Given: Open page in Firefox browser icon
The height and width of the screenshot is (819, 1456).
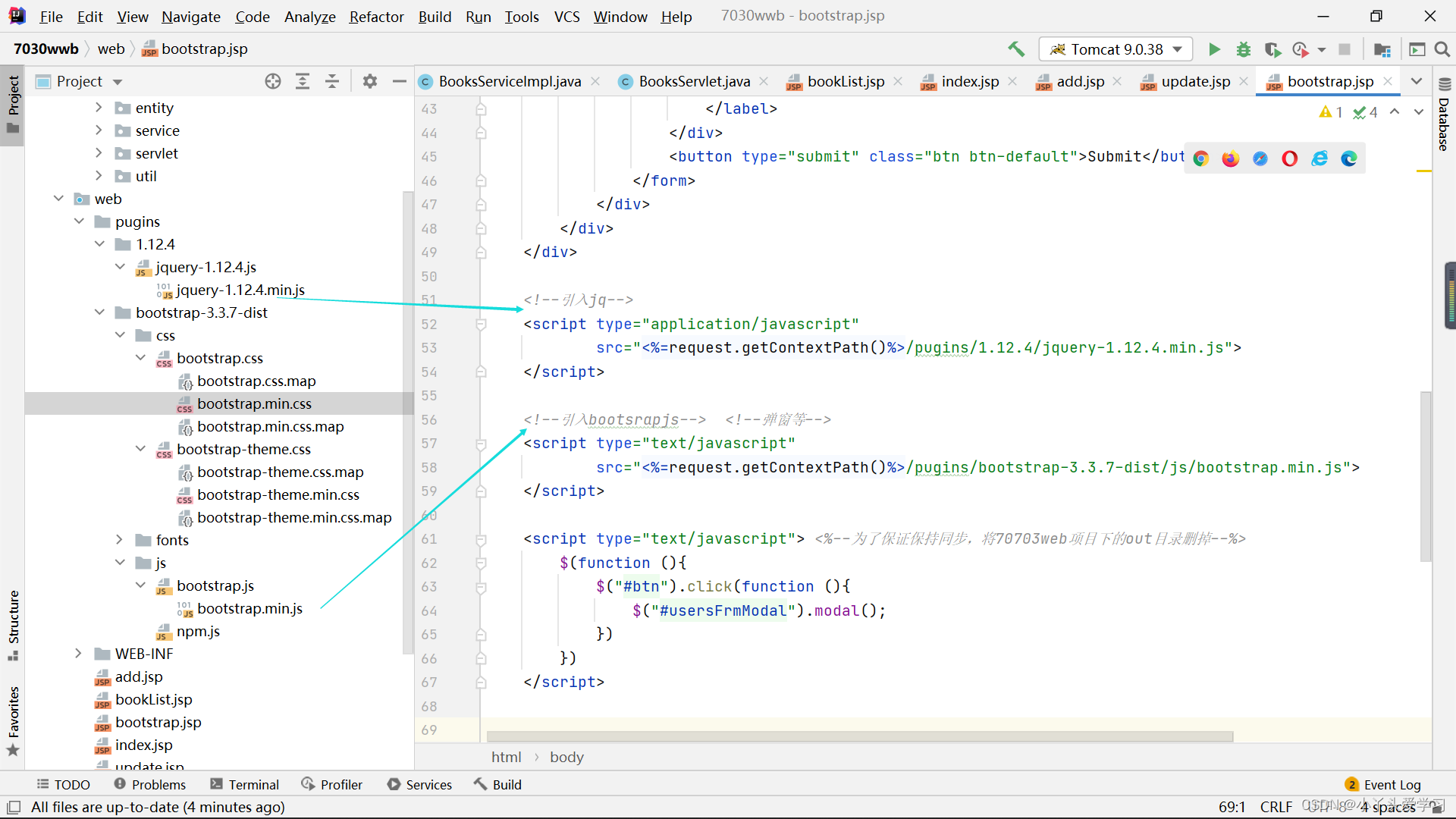Looking at the screenshot, I should (x=1230, y=158).
